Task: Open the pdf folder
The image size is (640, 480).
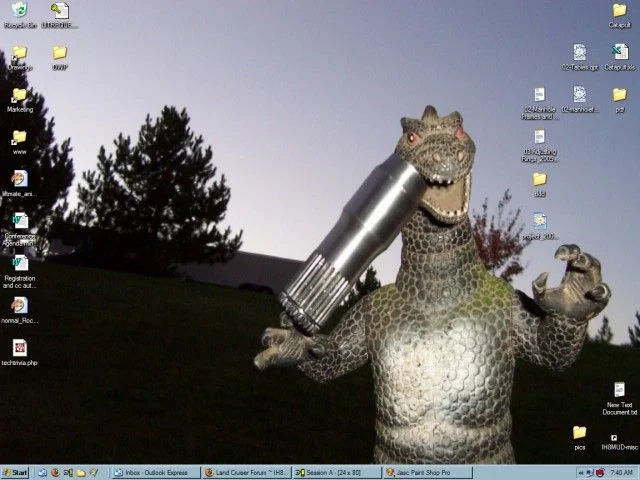Action: [619, 100]
